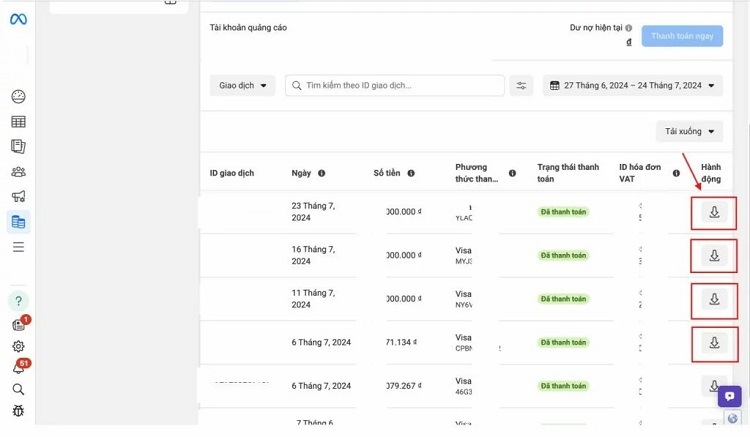Open the Billing icon highlighted in sidebar
Viewport: 750px width, 437px height.
pyautogui.click(x=18, y=222)
